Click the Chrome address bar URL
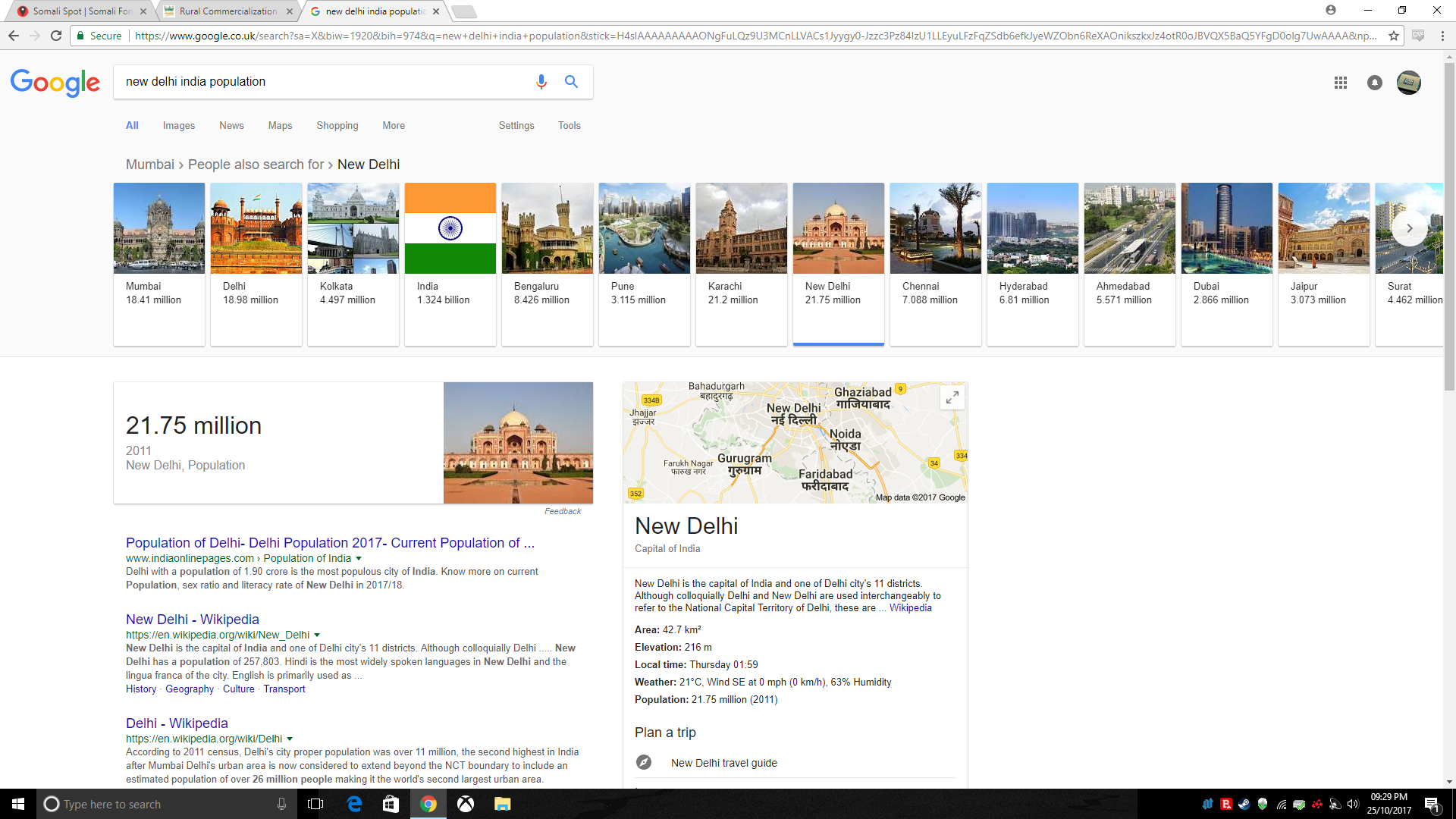The width and height of the screenshot is (1456, 819). 755,36
